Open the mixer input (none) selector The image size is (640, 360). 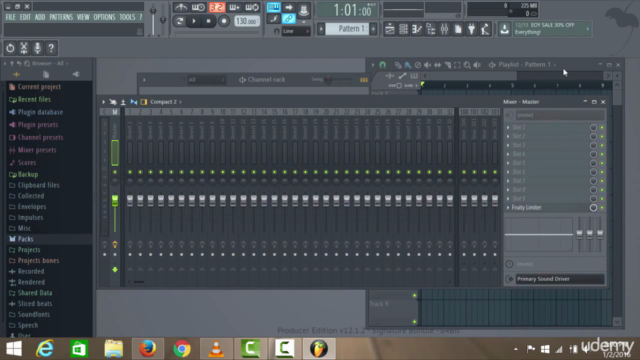click(x=560, y=115)
